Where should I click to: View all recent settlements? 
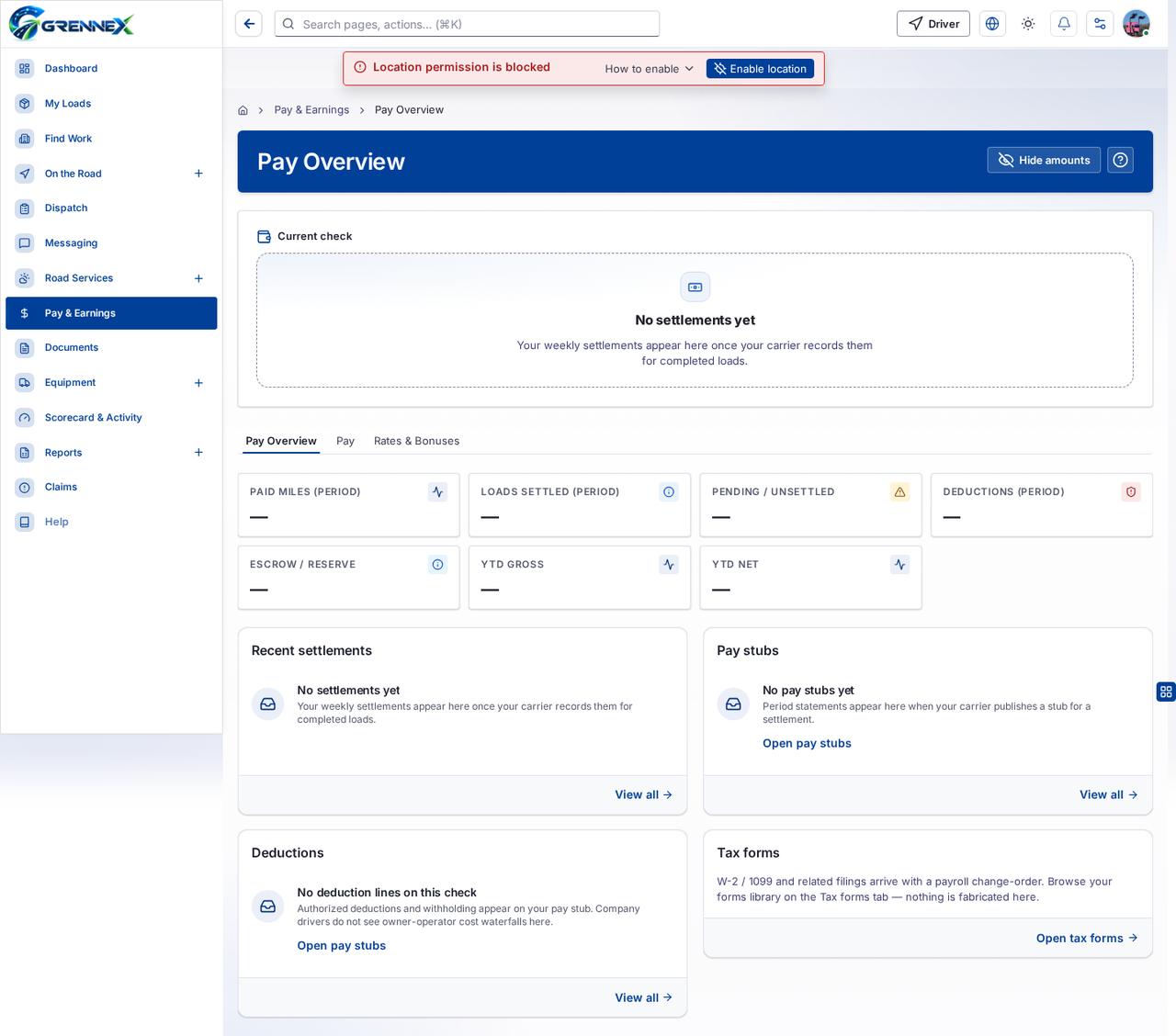(643, 794)
